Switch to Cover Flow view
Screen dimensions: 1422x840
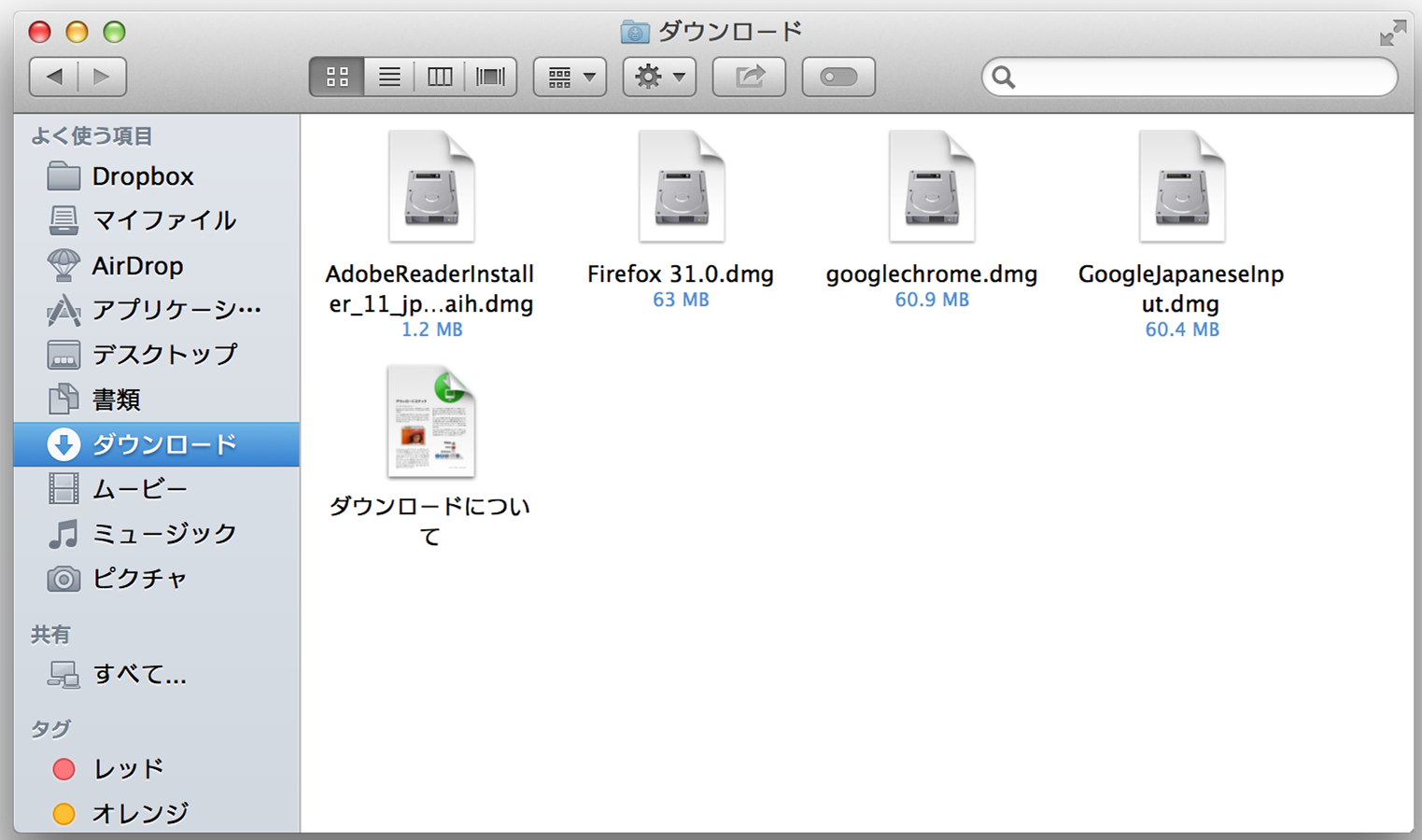[490, 77]
